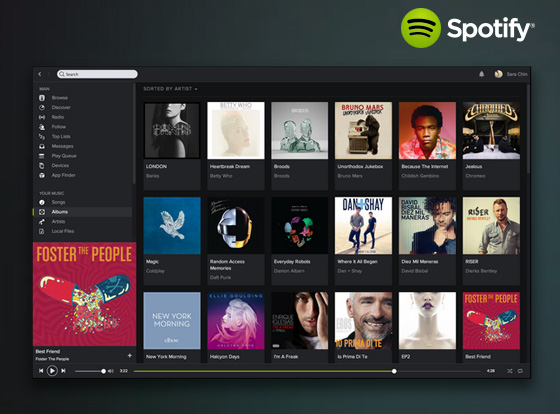Screen dimensions: 560x414
Task: Open the I'm A Freak album cover
Action: click(300, 320)
